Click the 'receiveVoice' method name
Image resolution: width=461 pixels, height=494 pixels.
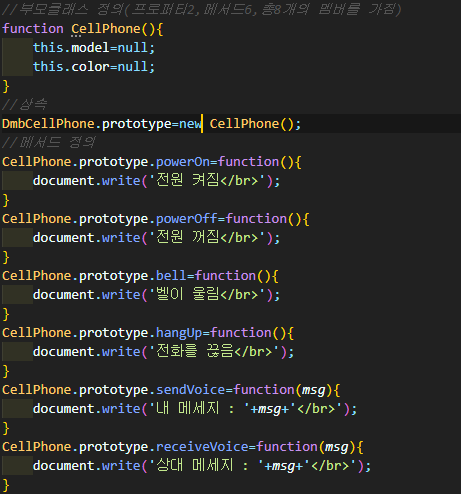click(x=202, y=447)
